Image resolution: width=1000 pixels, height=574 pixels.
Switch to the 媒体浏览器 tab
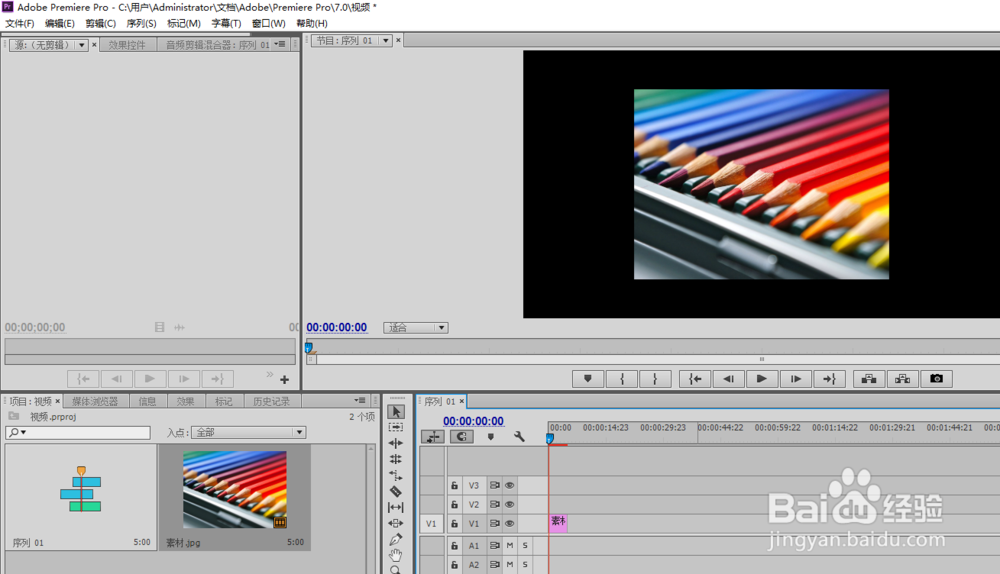pyautogui.click(x=95, y=401)
